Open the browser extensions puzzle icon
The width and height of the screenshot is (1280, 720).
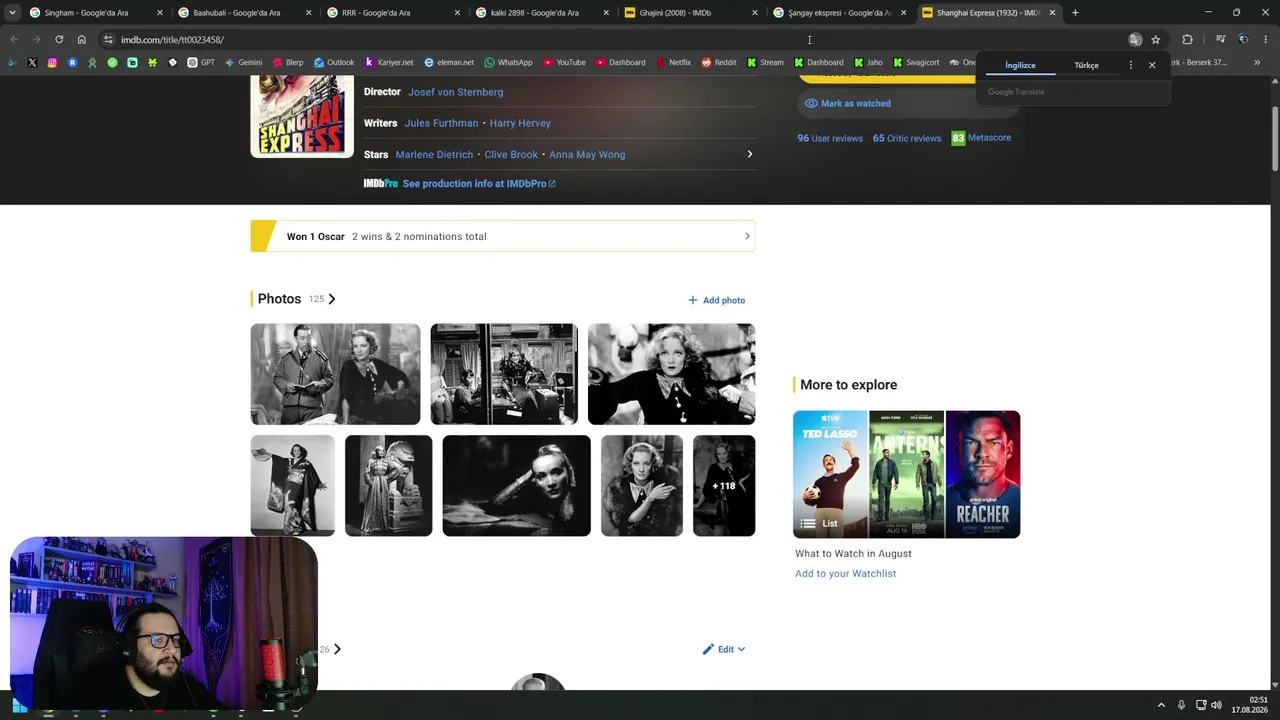[x=1187, y=40]
